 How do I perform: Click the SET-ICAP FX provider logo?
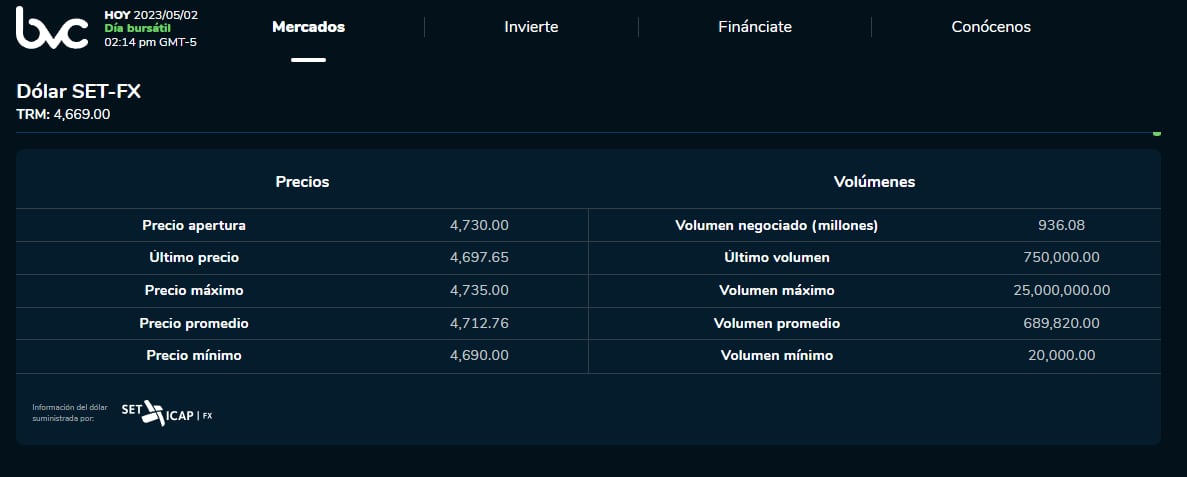pos(166,412)
